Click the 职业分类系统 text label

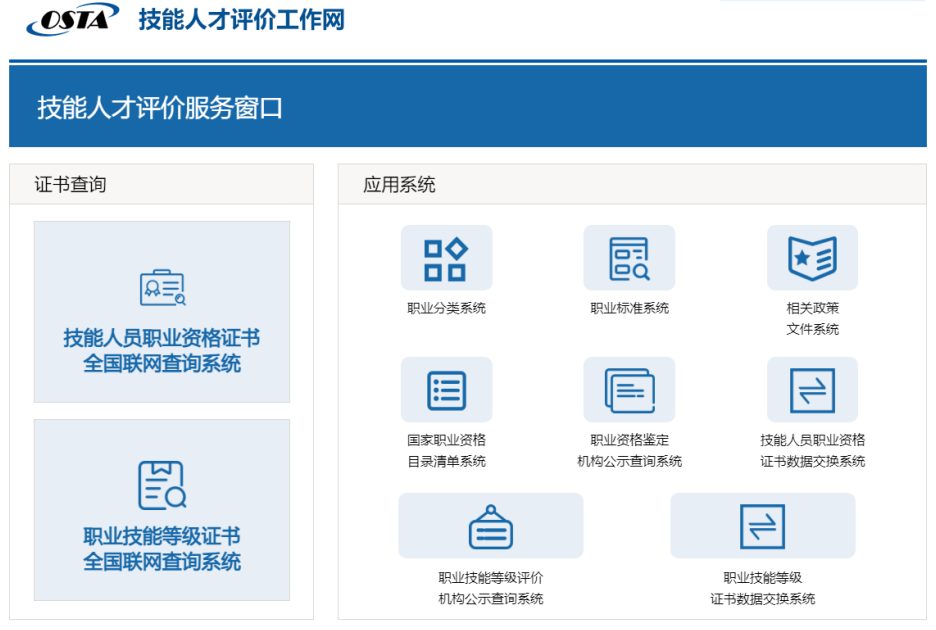(446, 307)
